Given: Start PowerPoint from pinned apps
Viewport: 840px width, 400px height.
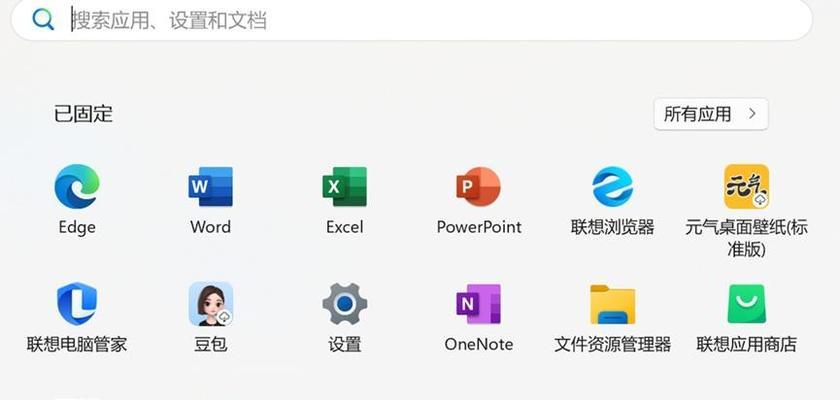Looking at the screenshot, I should [478, 186].
